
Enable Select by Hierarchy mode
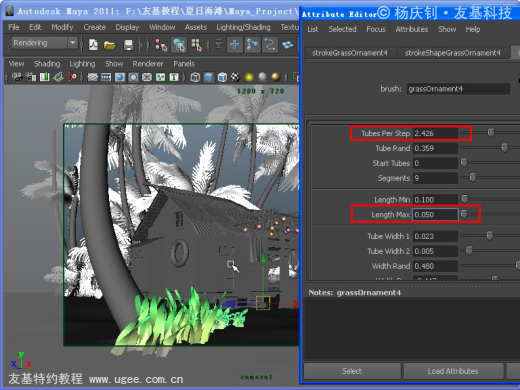pyautogui.click(x=161, y=45)
